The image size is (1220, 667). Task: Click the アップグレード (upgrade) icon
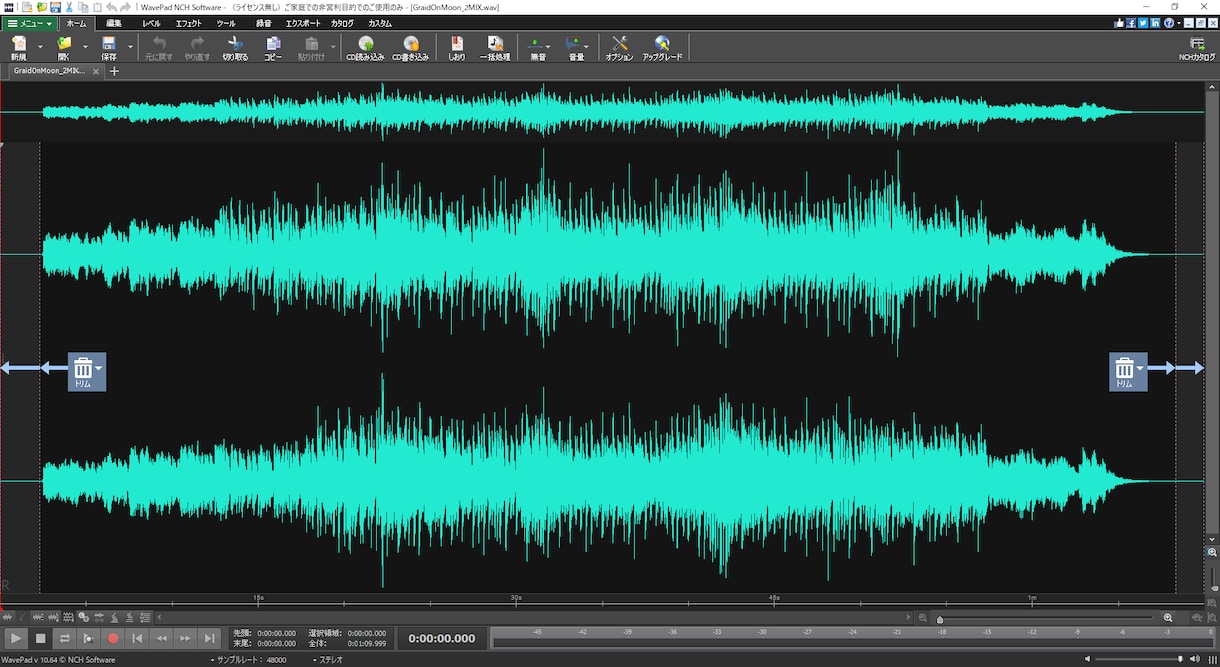662,47
